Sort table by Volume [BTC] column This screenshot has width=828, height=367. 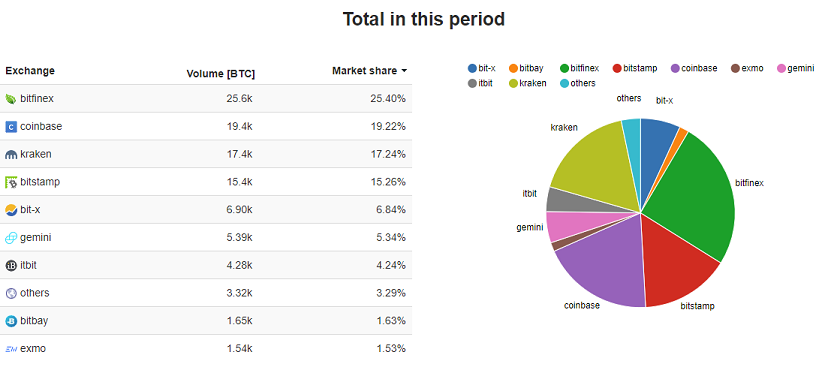tap(221, 74)
